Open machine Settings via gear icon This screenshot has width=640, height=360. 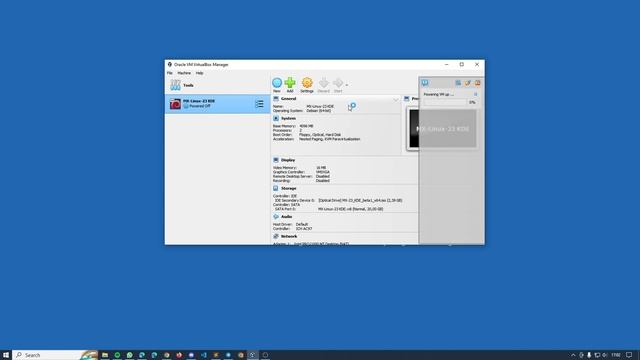[307, 83]
